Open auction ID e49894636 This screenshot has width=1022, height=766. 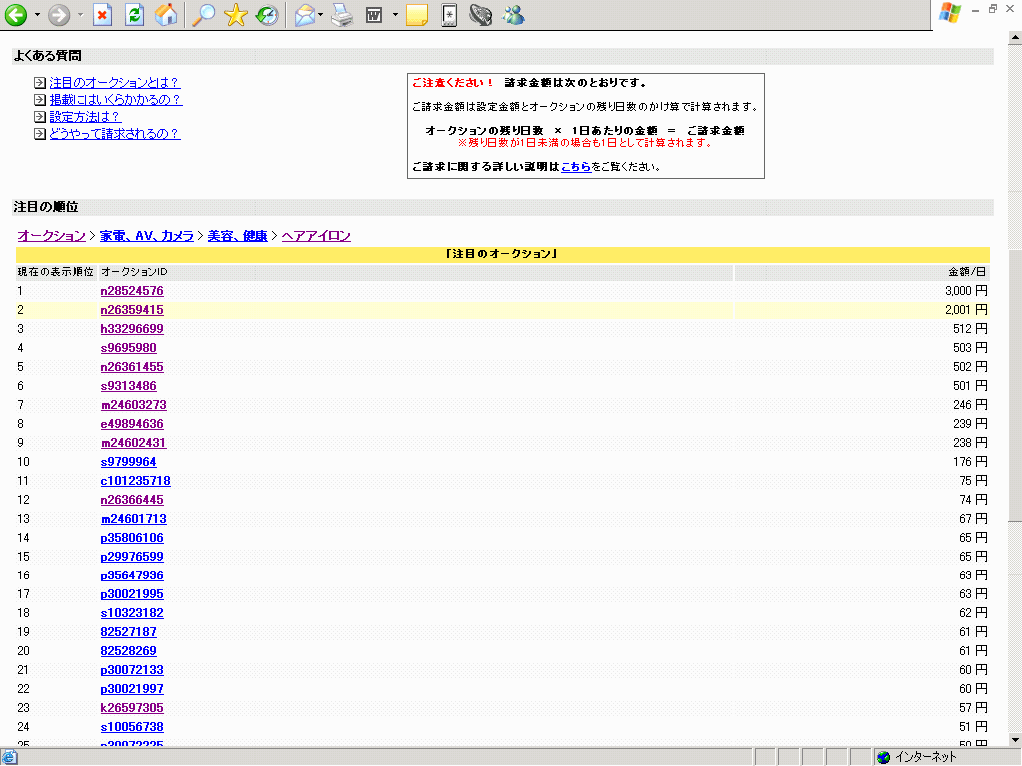click(132, 424)
